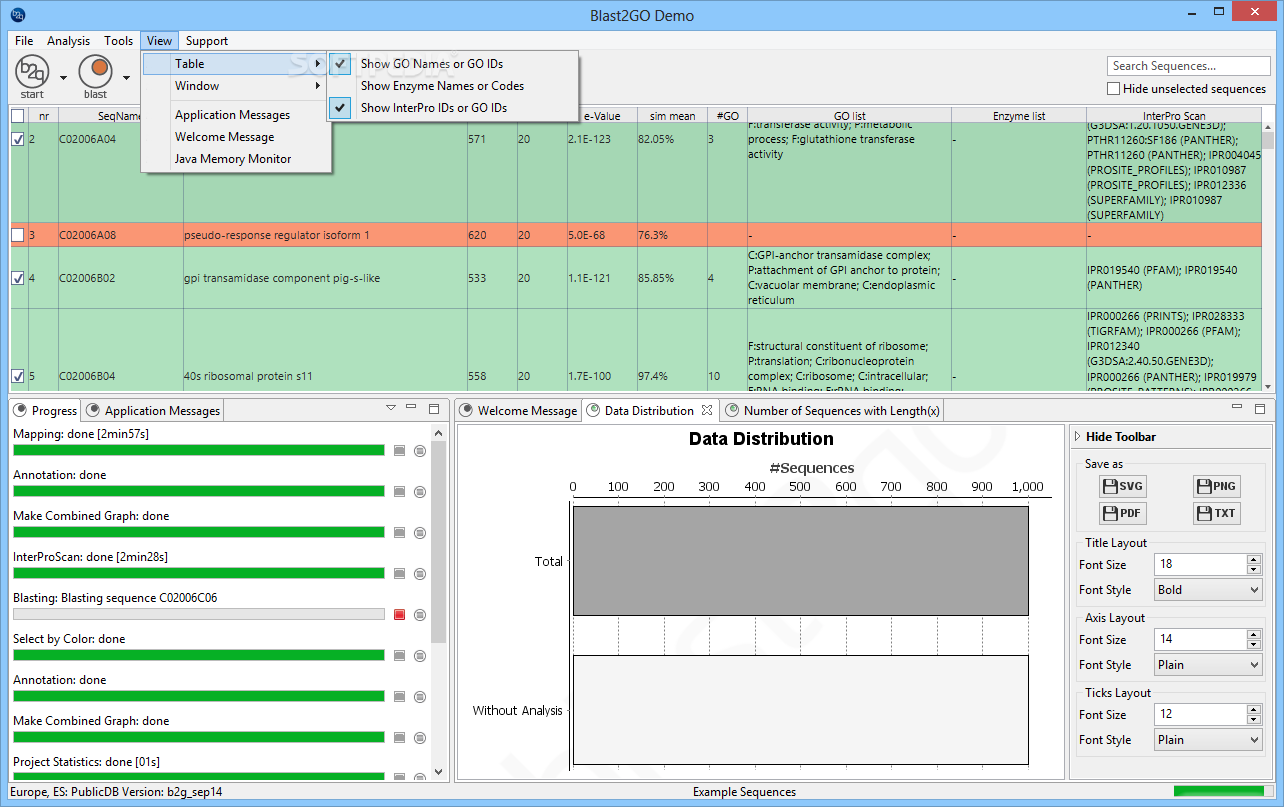
Task: Increase Title Layout font size stepper
Action: 1254,560
